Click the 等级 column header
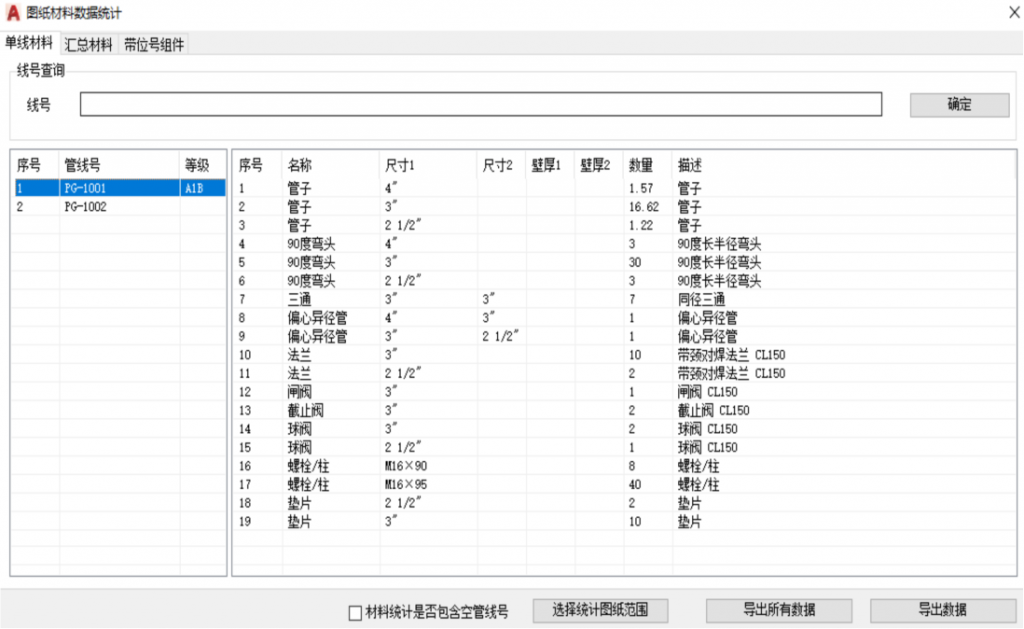Viewport: 1024px width, 629px height. point(196,165)
